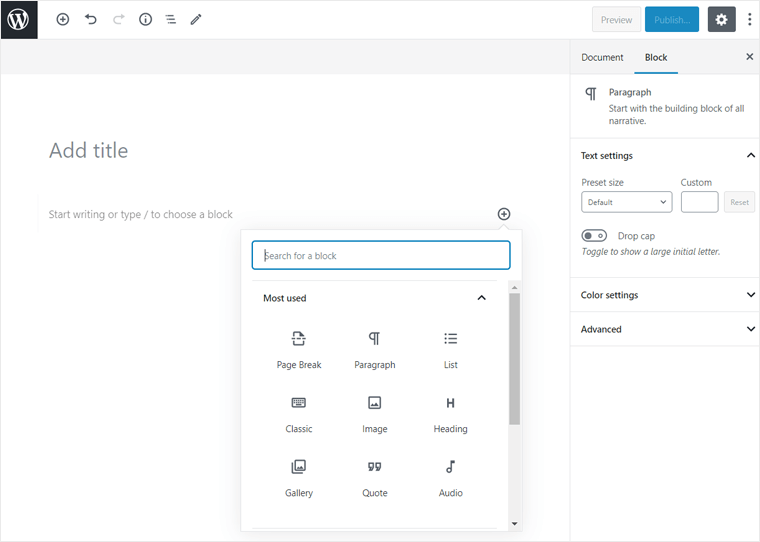
Task: Expand the Advanced section
Action: coord(665,329)
